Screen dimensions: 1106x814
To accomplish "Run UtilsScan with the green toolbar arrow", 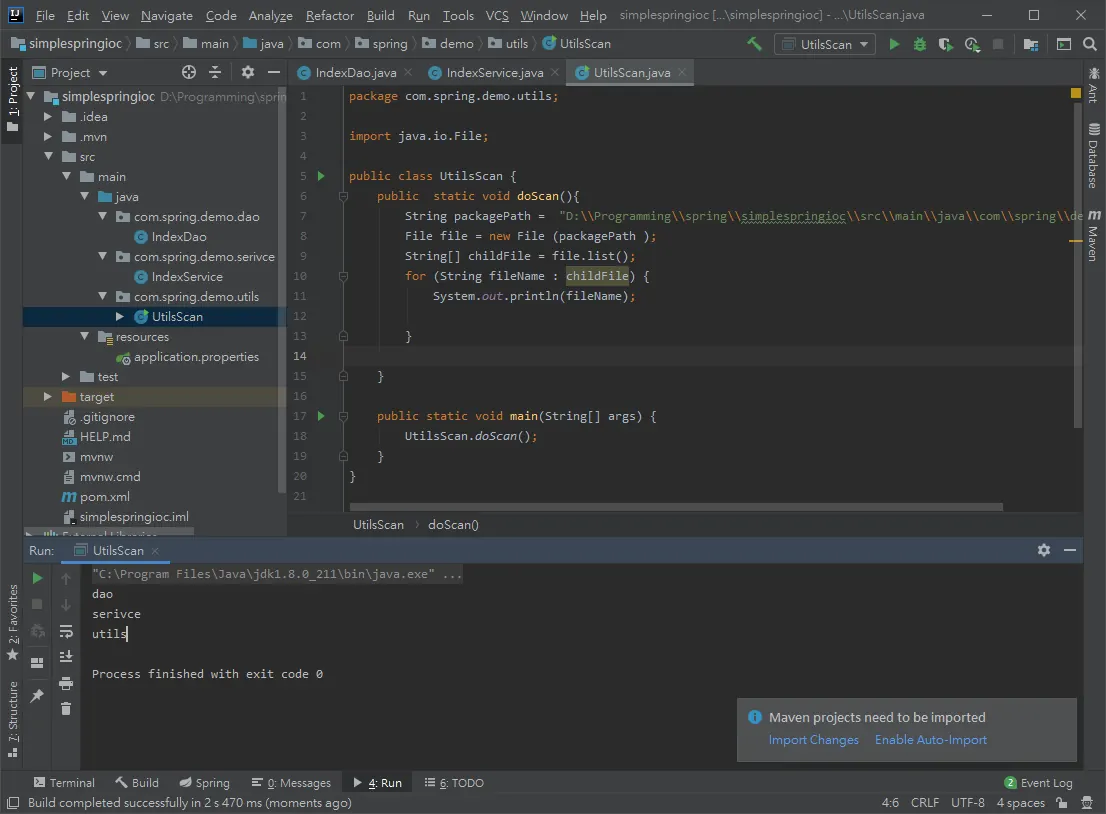I will [x=894, y=44].
